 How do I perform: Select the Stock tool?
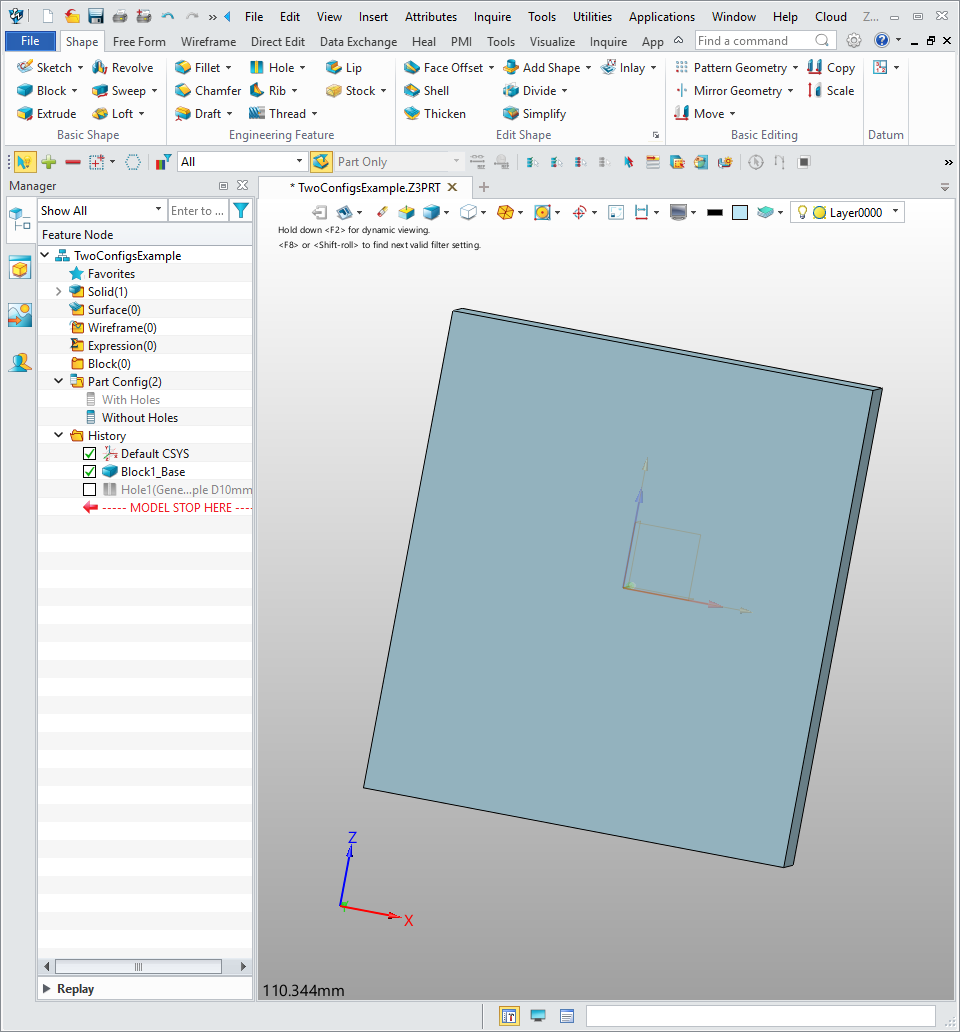351,91
